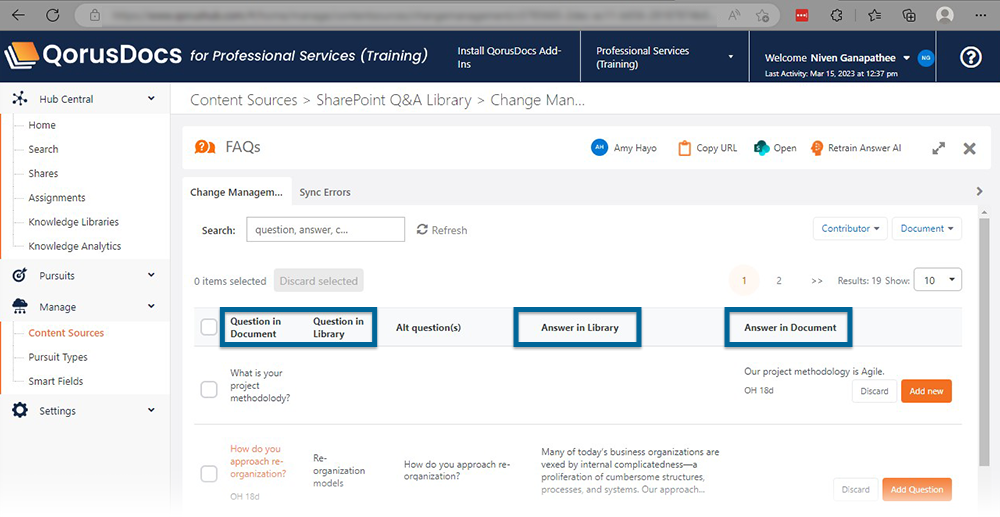Expand the FAQs panel to full screen

point(938,148)
